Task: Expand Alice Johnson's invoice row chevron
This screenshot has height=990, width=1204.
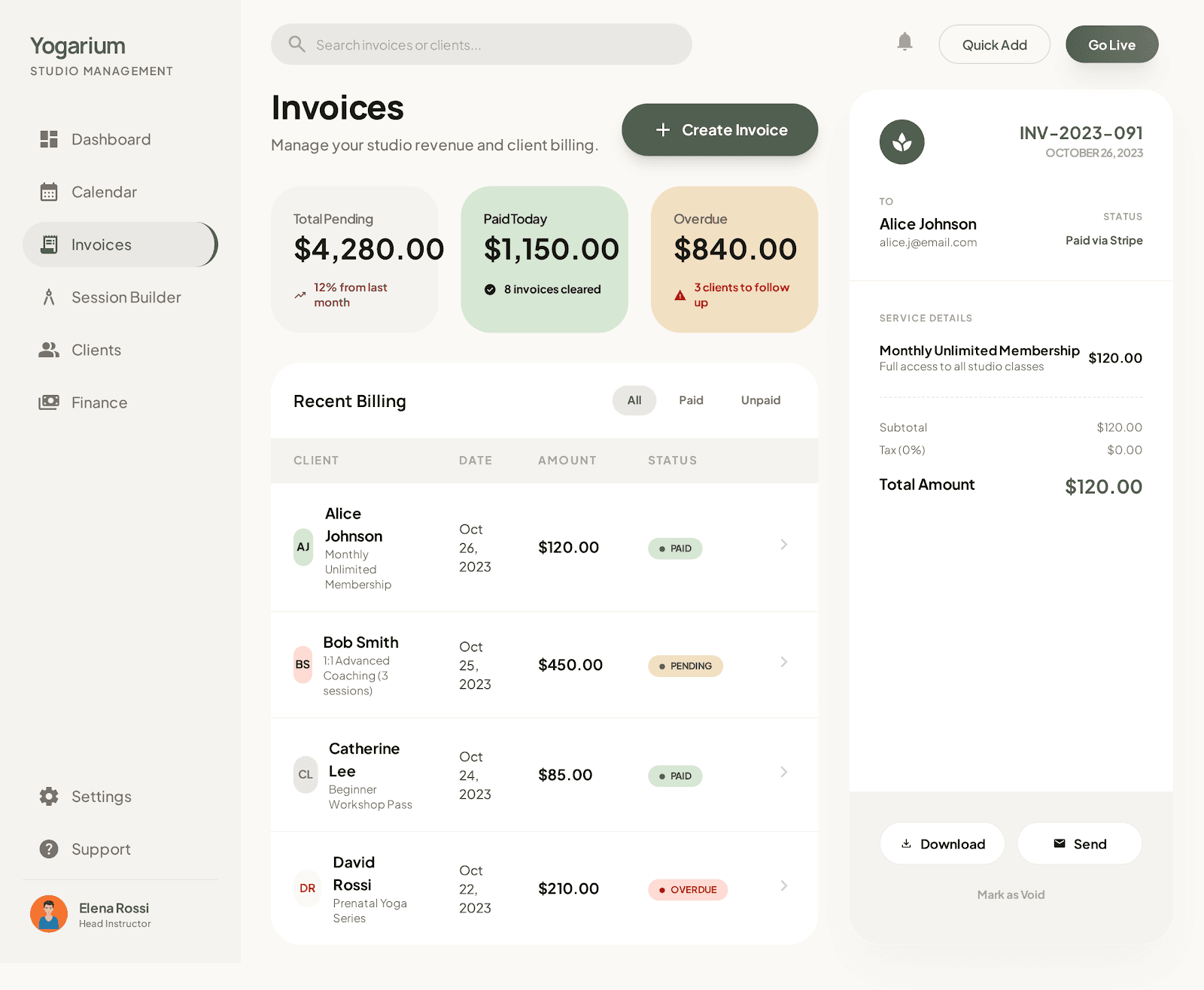Action: tap(784, 545)
